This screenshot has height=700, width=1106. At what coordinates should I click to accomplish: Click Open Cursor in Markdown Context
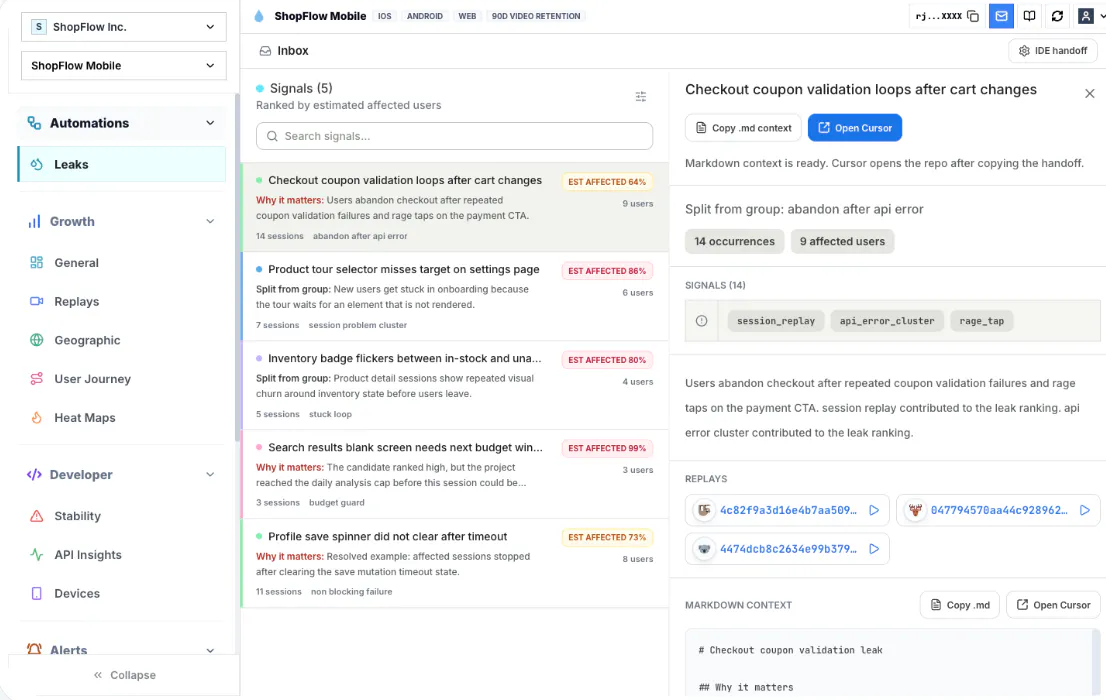[1052, 605]
